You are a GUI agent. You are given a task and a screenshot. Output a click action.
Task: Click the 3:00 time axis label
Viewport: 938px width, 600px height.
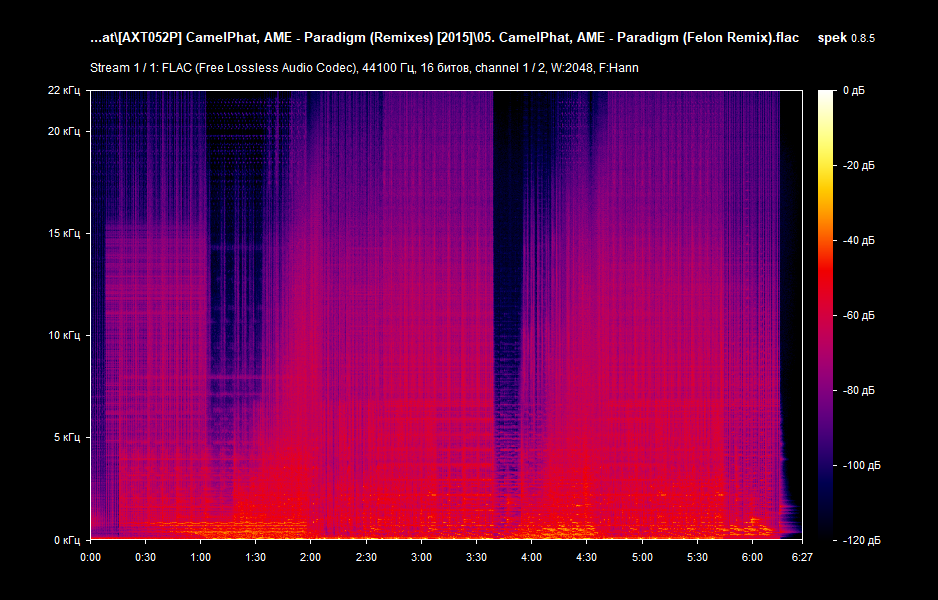coord(421,558)
